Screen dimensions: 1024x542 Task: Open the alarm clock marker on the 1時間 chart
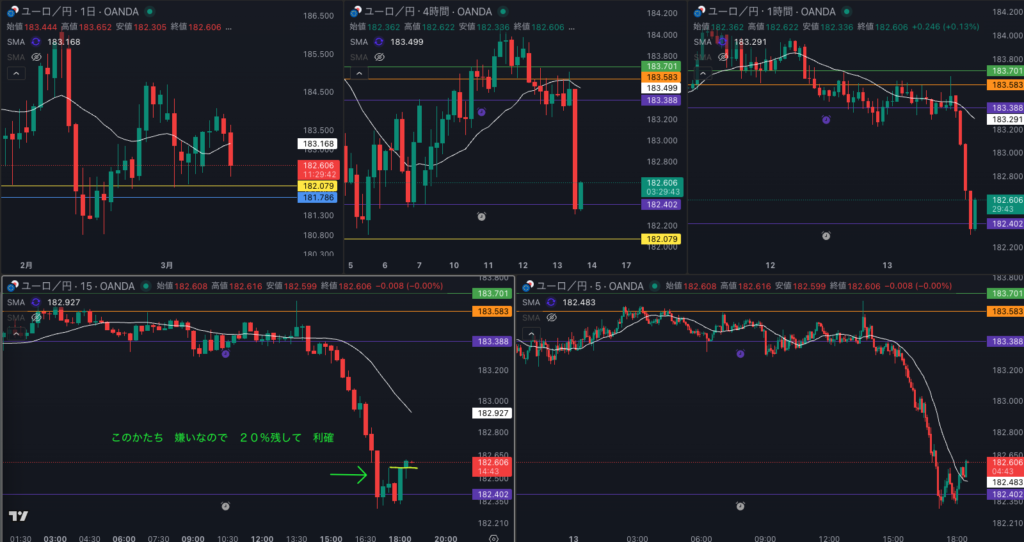point(826,235)
